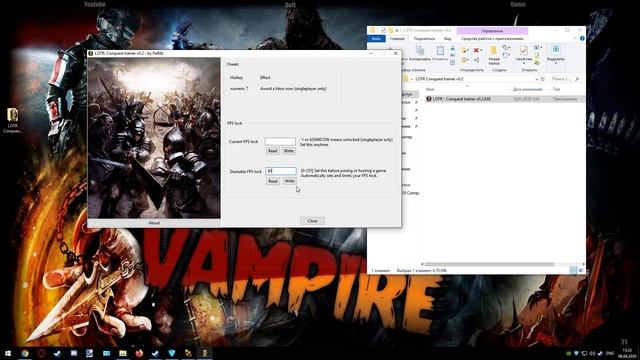Screen dimensions: 640x360
Task: Click the refresh icon beside the address bar
Action: [543, 79]
